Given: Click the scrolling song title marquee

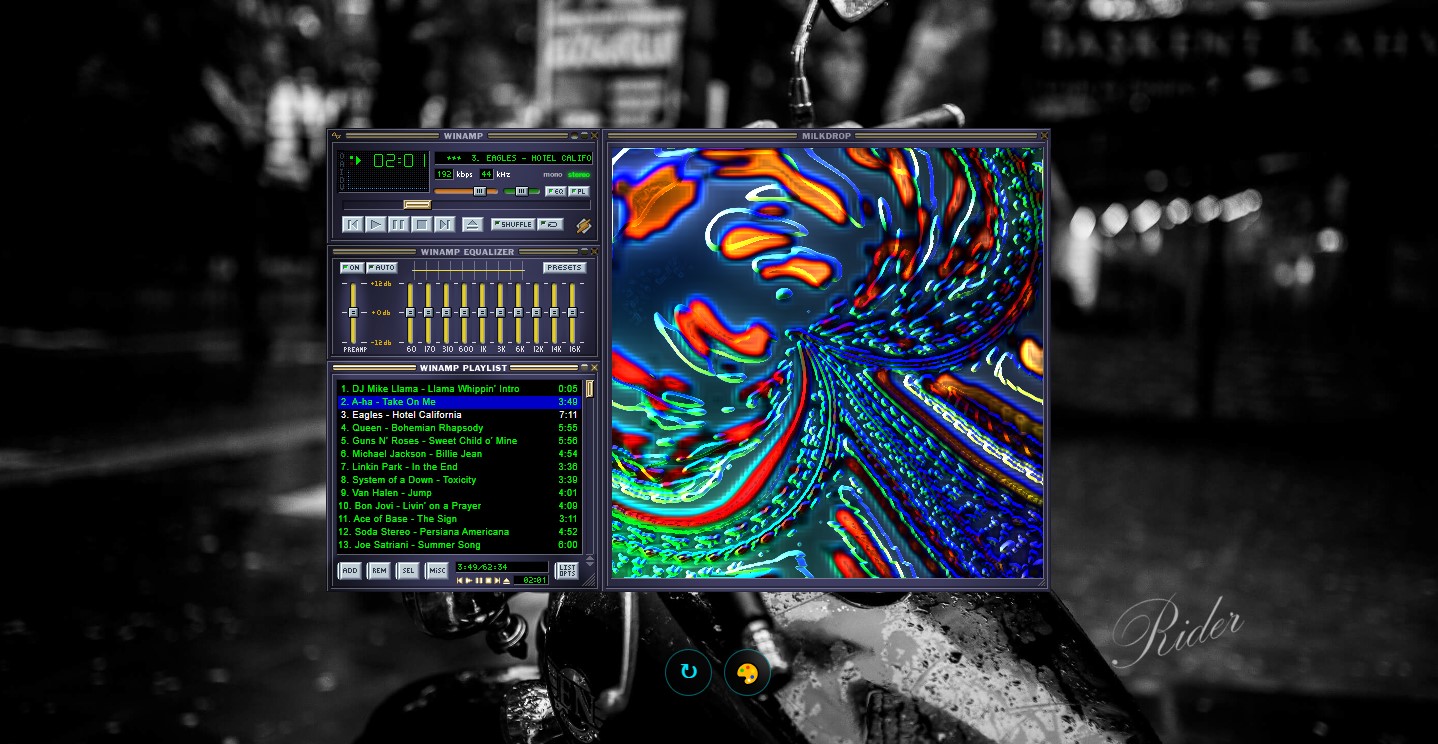Looking at the screenshot, I should (x=513, y=158).
